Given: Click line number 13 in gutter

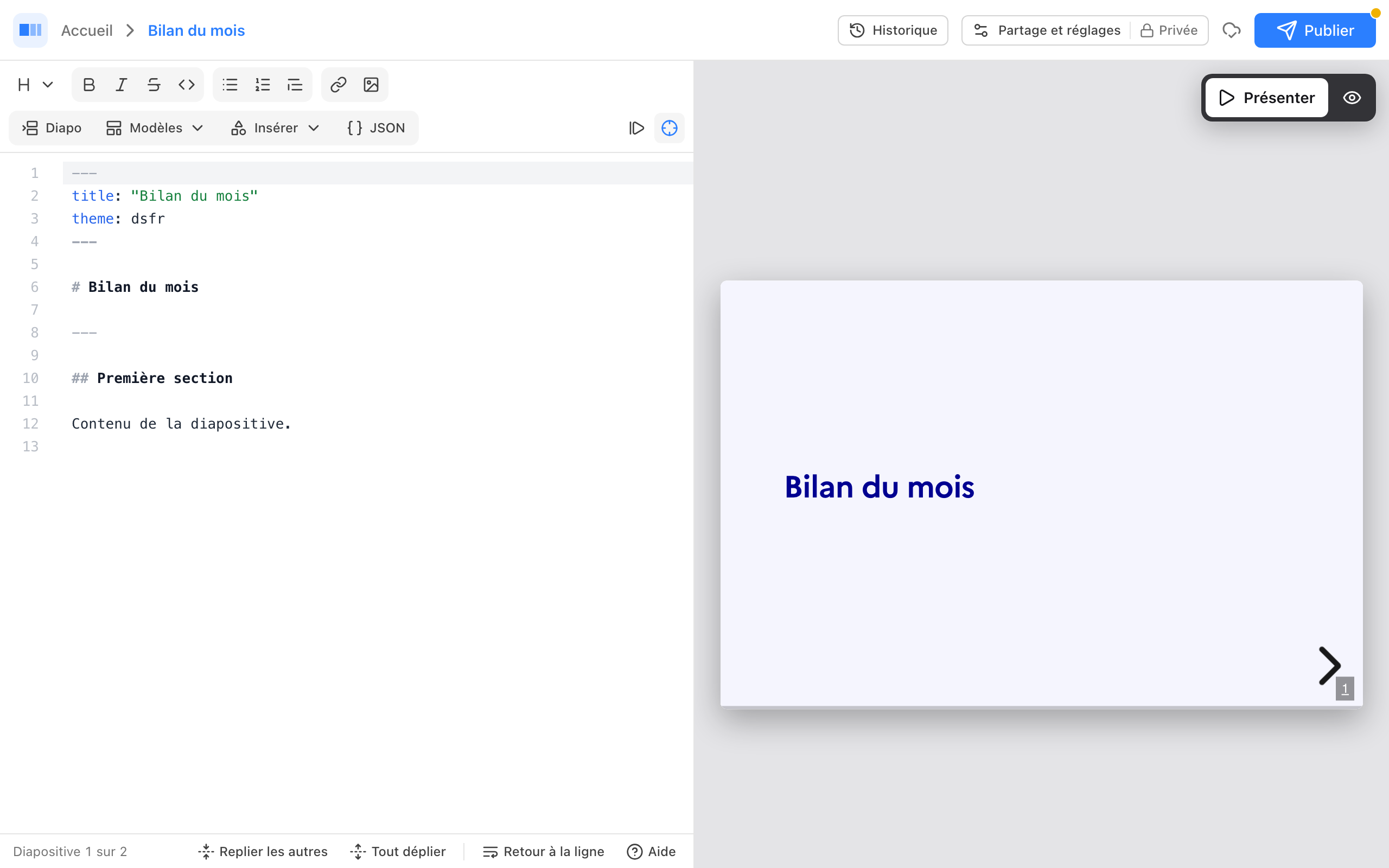Looking at the screenshot, I should coord(30,446).
